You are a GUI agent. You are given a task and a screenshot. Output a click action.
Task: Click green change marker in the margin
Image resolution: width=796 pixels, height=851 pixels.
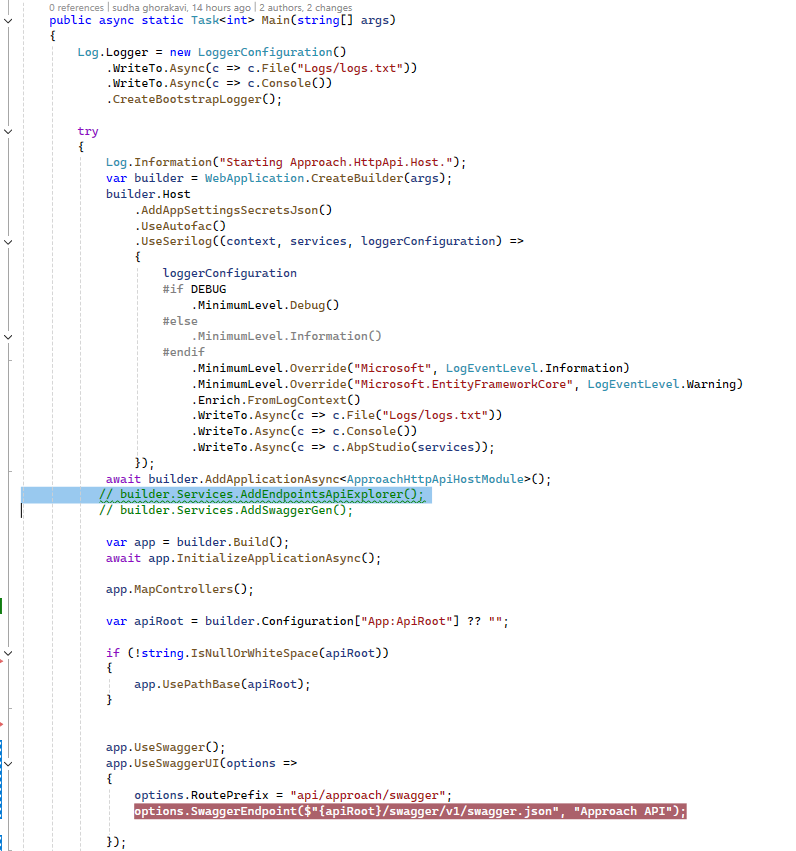click(2, 605)
